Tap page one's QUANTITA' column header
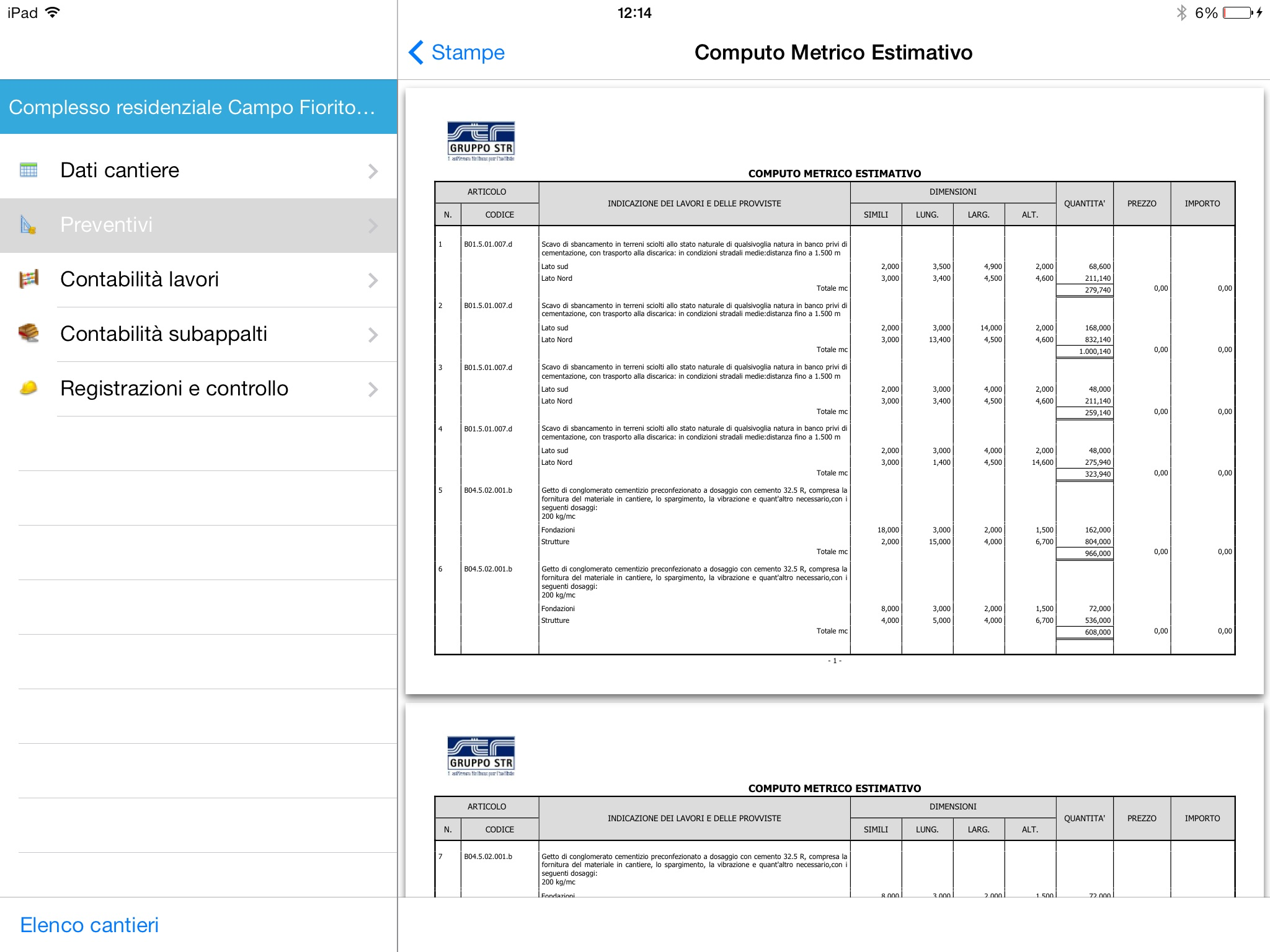Screen dimensions: 1270x952 (1085, 203)
